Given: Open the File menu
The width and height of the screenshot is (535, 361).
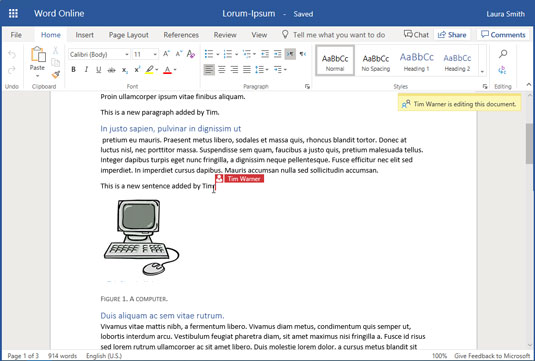Looking at the screenshot, I should (x=16, y=35).
